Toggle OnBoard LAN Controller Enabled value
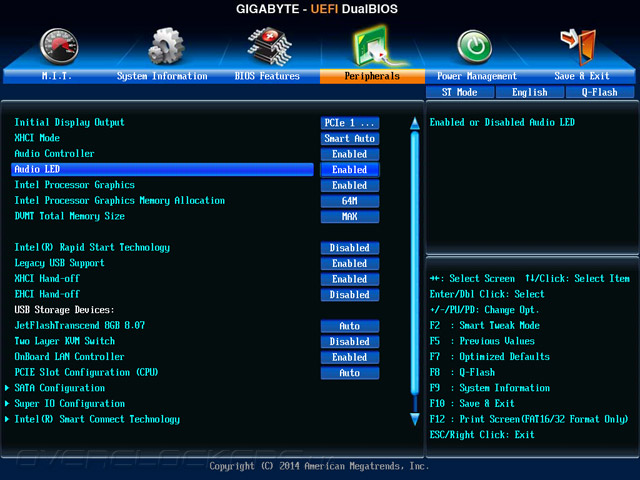The image size is (640, 480). 350,357
